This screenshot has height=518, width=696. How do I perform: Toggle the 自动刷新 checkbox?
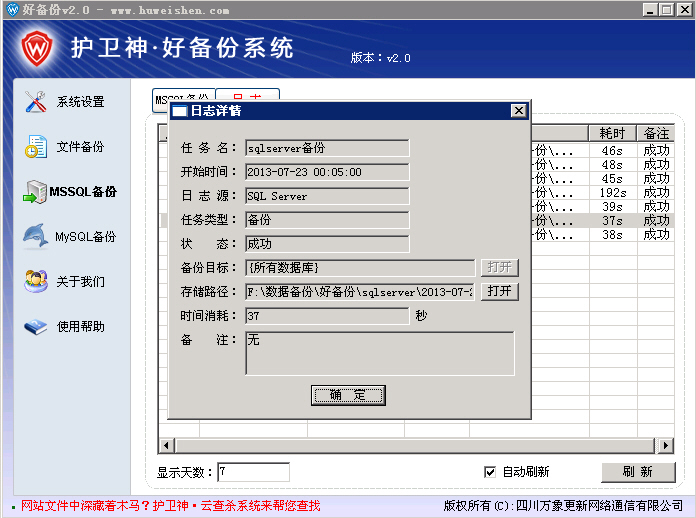(490, 472)
